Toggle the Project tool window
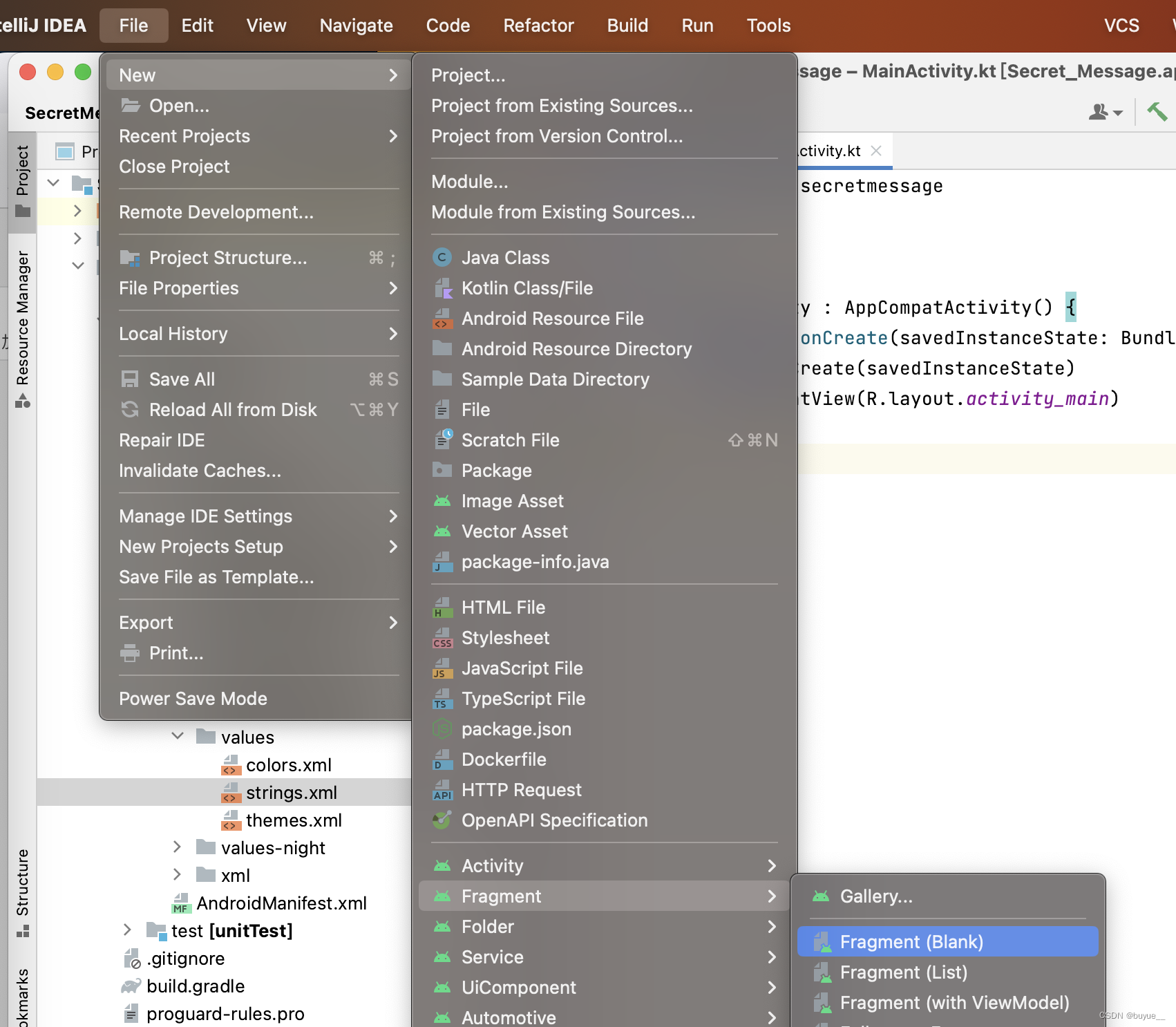The width and height of the screenshot is (1176, 1027). point(23,181)
